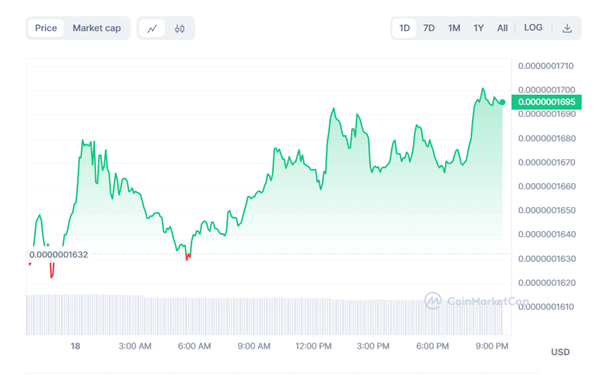
Task: Choose the All time range
Action: coord(502,28)
